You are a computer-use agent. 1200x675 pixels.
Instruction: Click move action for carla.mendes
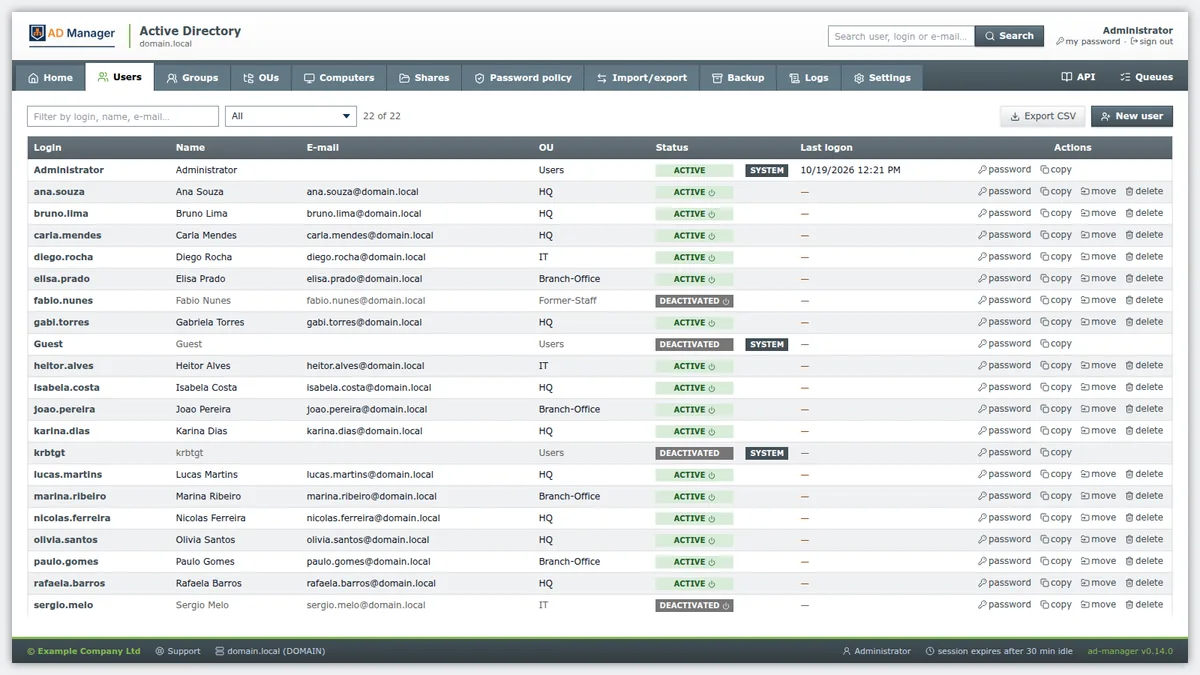coord(1098,235)
